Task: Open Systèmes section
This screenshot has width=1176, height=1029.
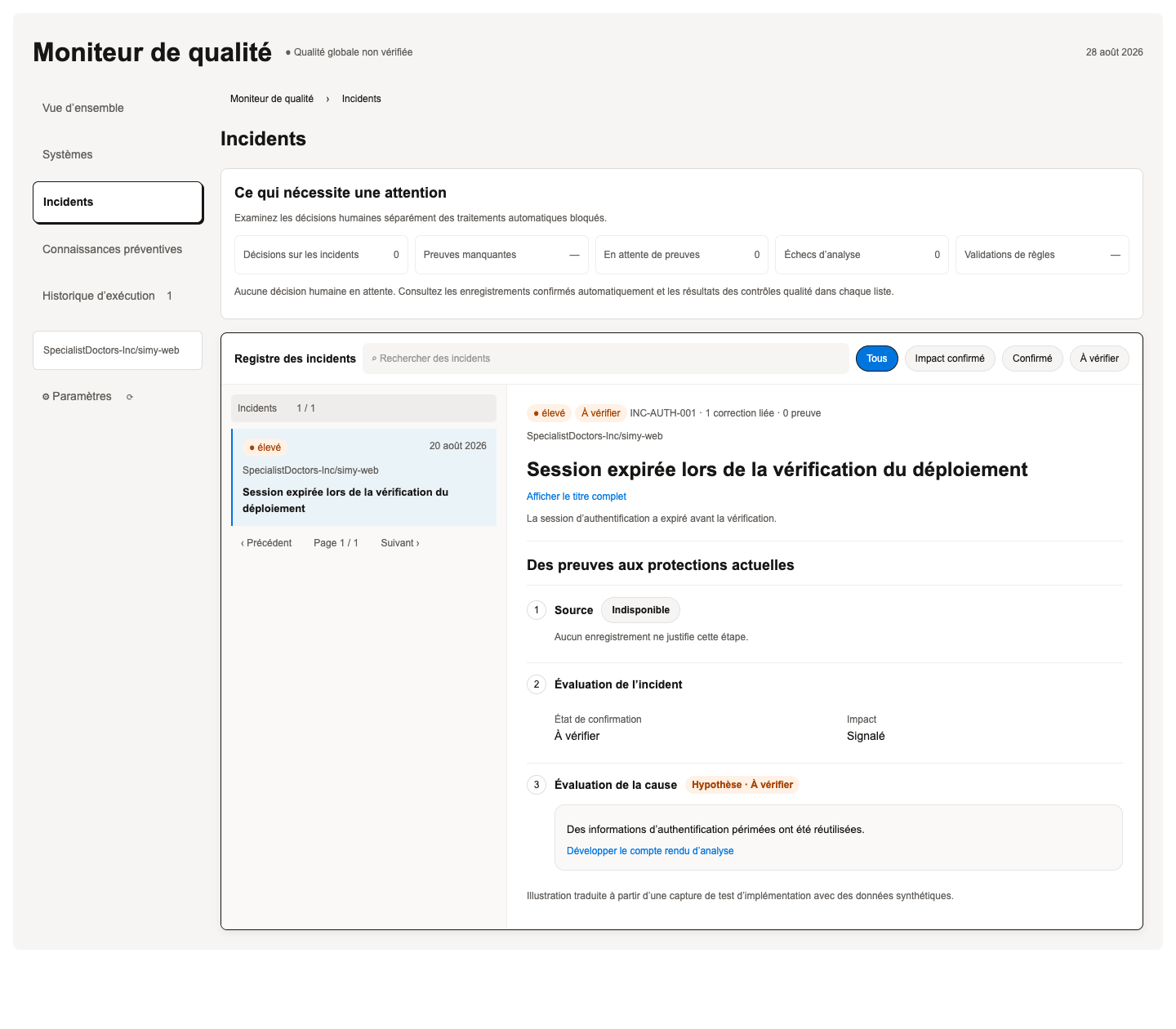Action: point(68,154)
